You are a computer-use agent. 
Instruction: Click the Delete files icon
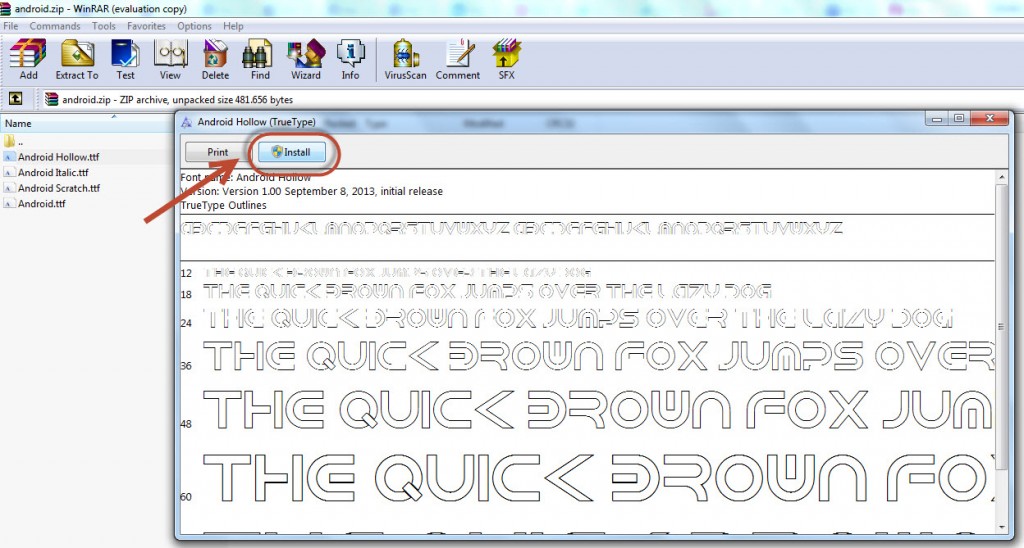click(215, 59)
